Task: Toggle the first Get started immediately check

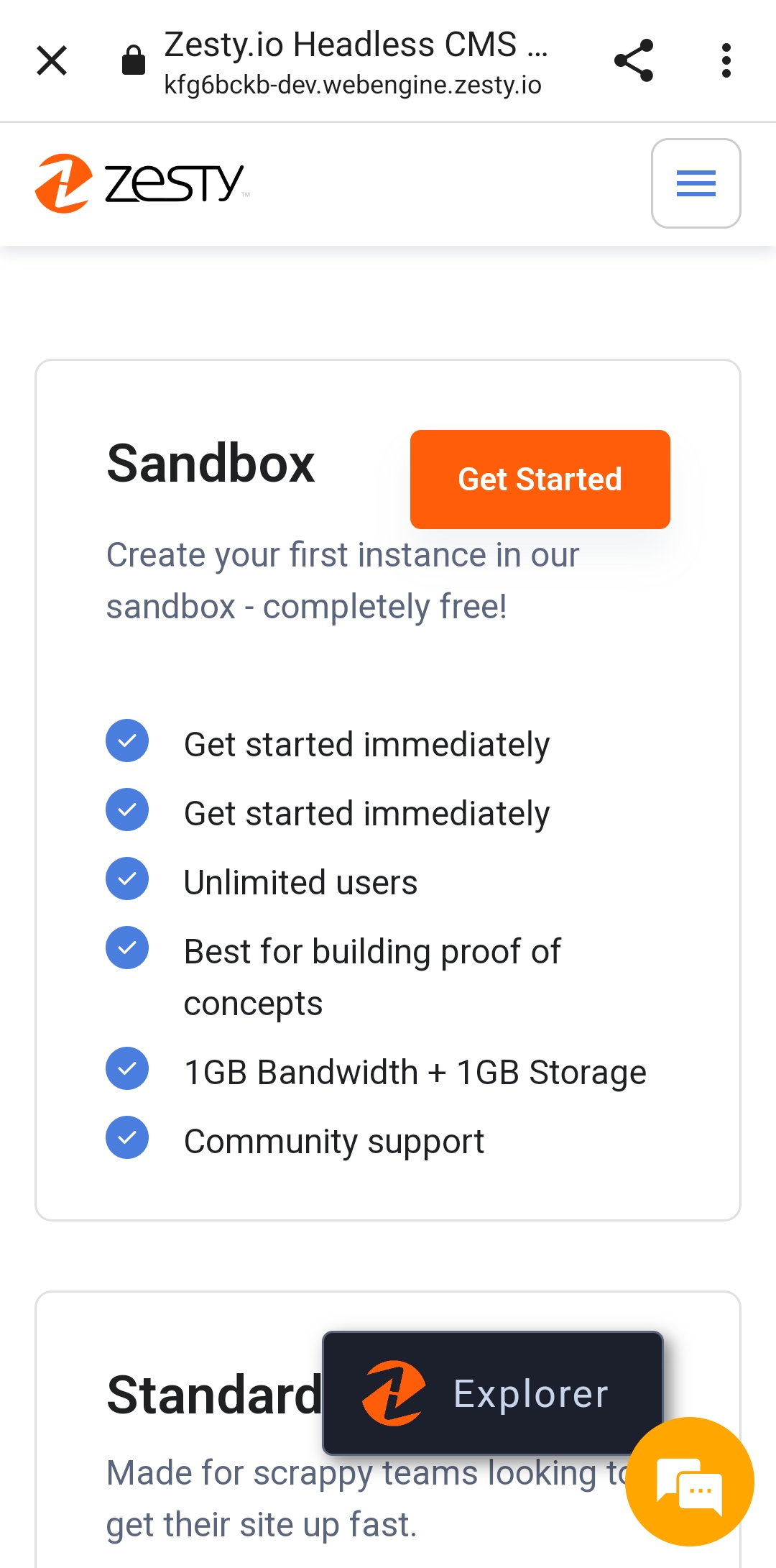Action: point(127,741)
